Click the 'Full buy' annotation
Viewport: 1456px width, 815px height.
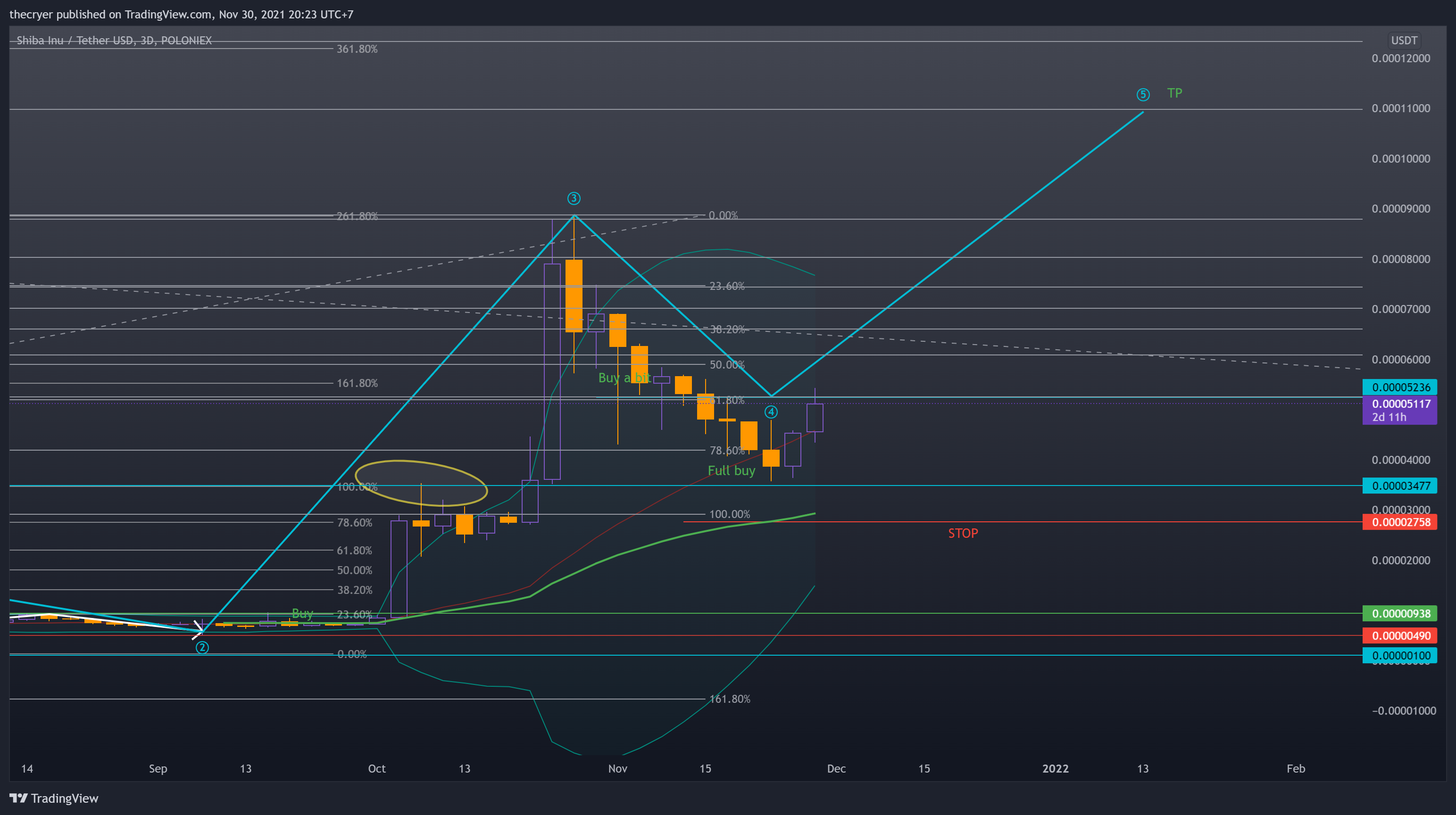point(732,470)
